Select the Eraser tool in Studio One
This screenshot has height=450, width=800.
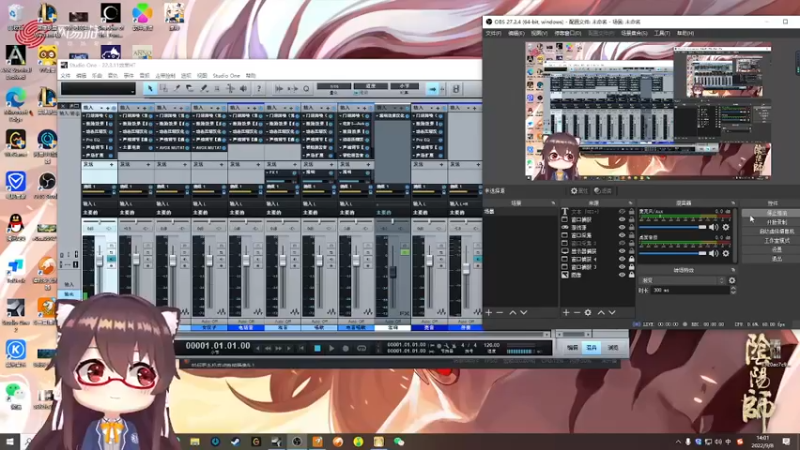[x=190, y=89]
